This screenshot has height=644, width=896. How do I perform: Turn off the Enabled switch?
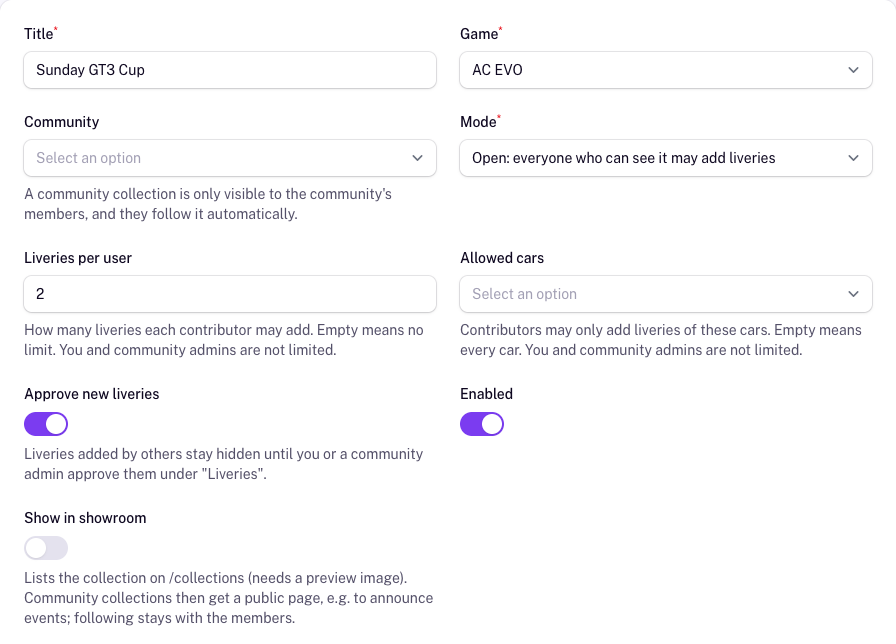482,424
